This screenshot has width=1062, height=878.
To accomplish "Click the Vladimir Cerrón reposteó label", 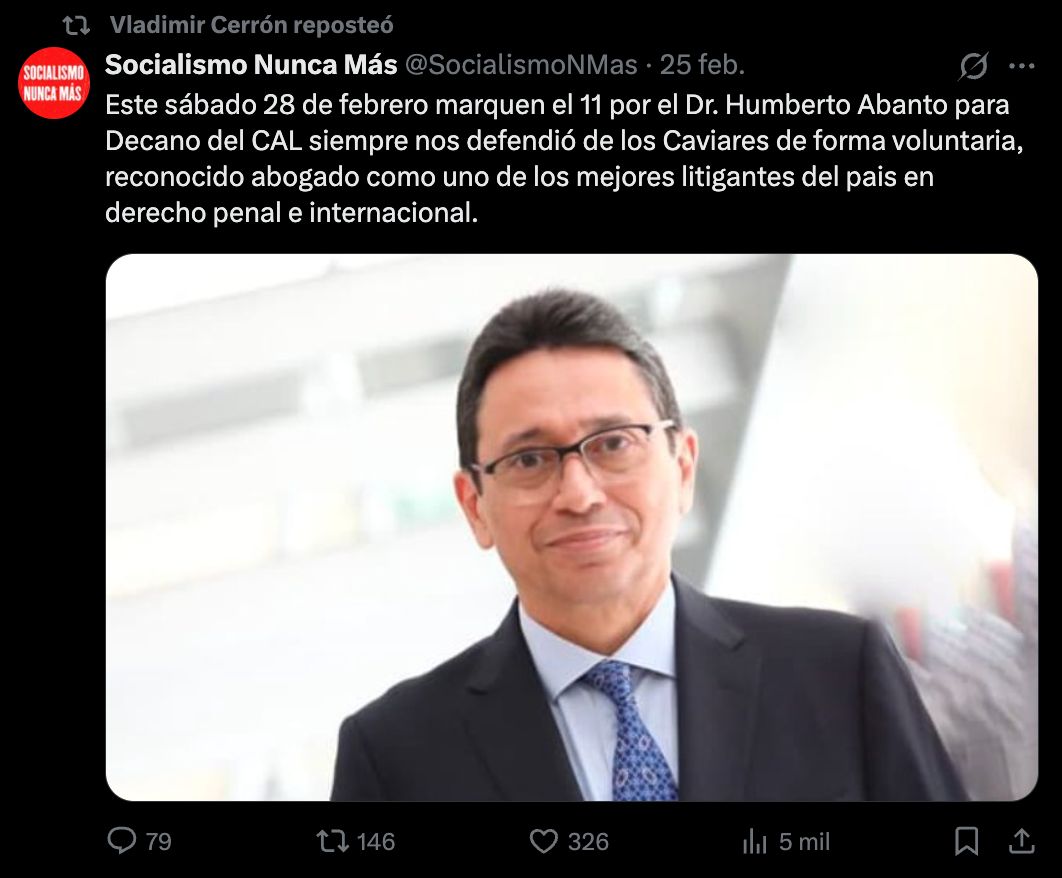I will tap(251, 25).
